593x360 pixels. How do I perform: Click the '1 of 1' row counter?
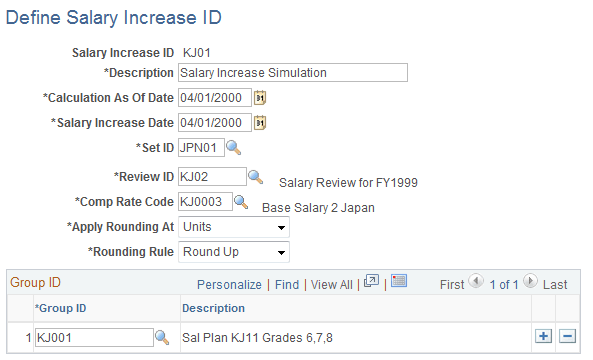coord(503,285)
